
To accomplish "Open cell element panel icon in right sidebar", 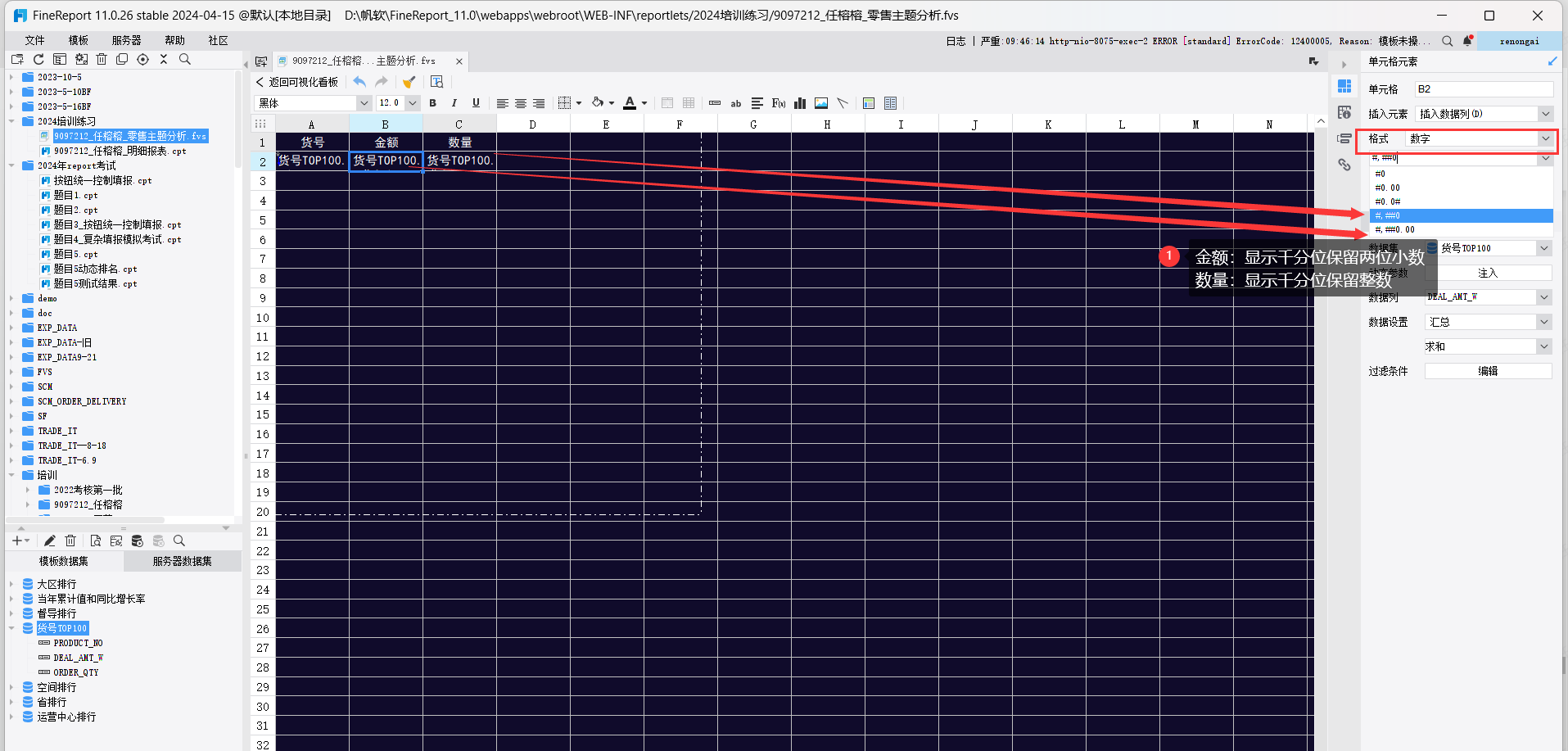I will (1344, 86).
